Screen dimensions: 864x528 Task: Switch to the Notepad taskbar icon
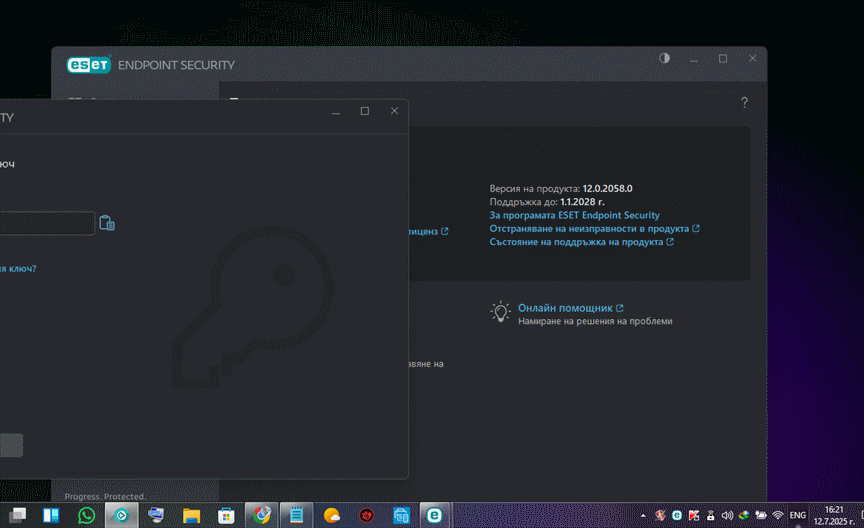pyautogui.click(x=296, y=515)
